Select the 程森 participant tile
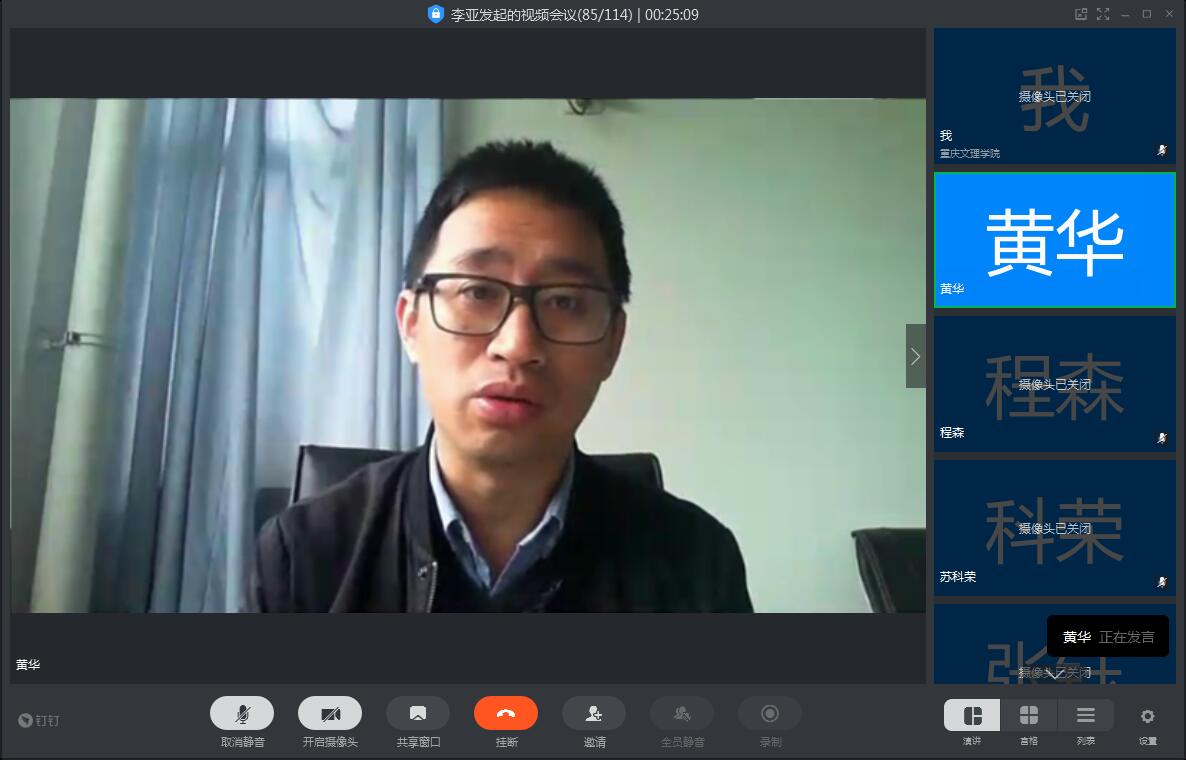 pos(1055,384)
